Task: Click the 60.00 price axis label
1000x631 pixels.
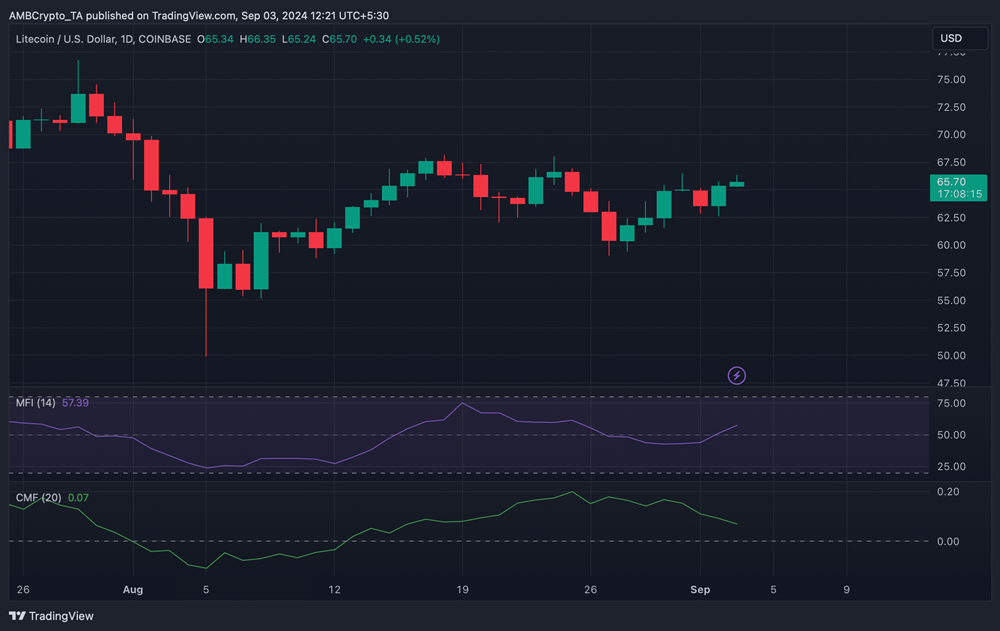Action: (951, 245)
